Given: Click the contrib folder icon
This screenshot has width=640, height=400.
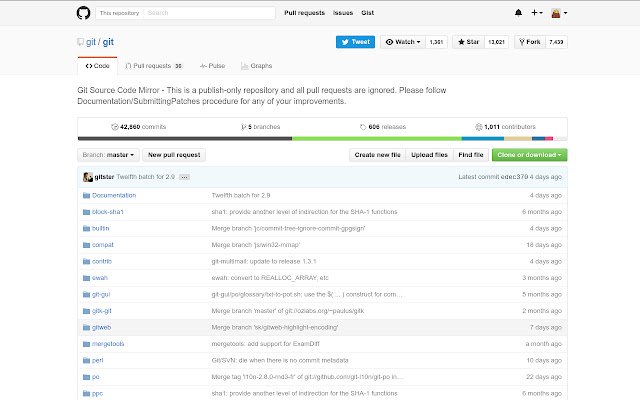Looking at the screenshot, I should pyautogui.click(x=86, y=262).
